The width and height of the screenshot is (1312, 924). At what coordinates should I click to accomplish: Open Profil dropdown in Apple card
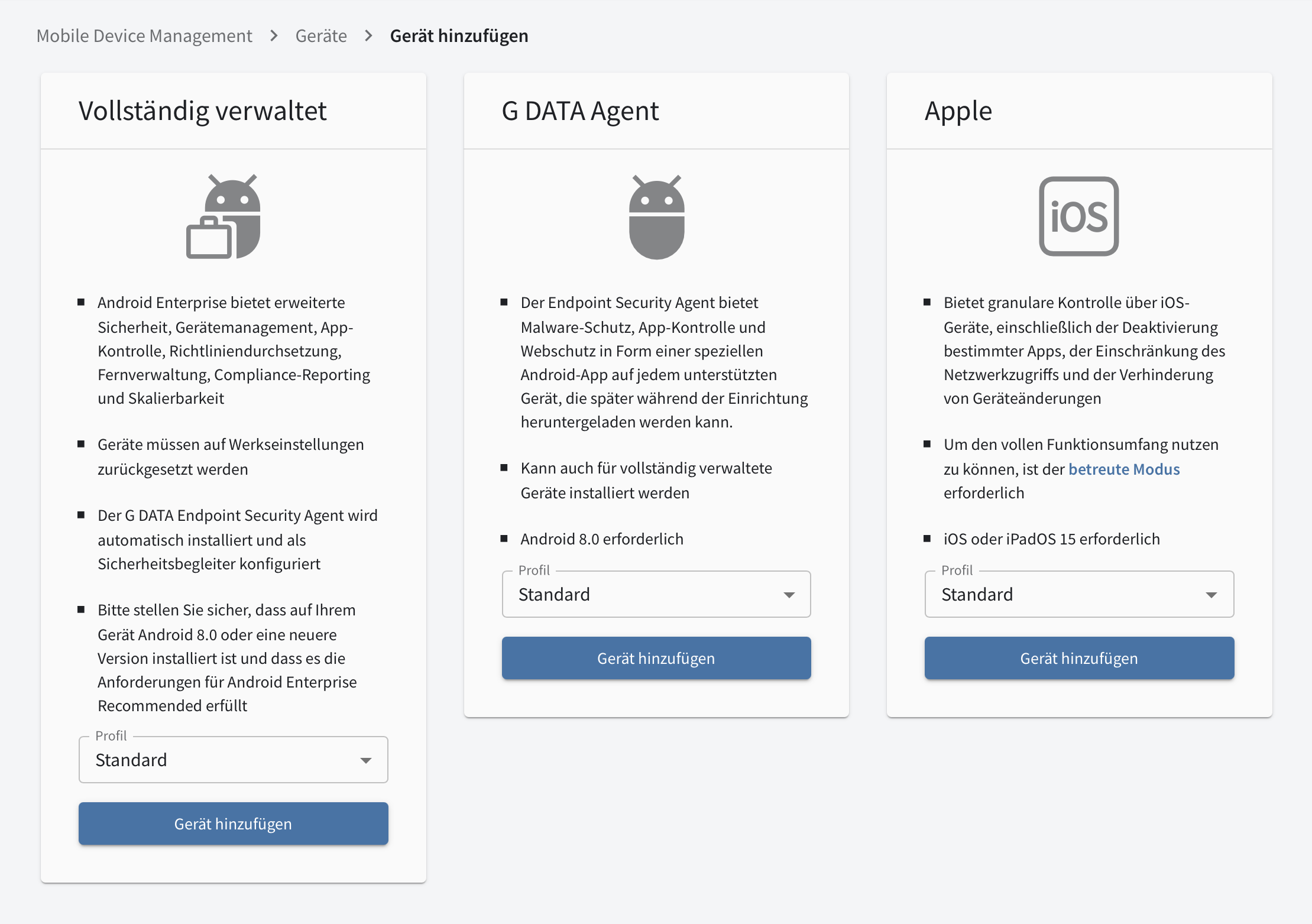tap(1079, 594)
